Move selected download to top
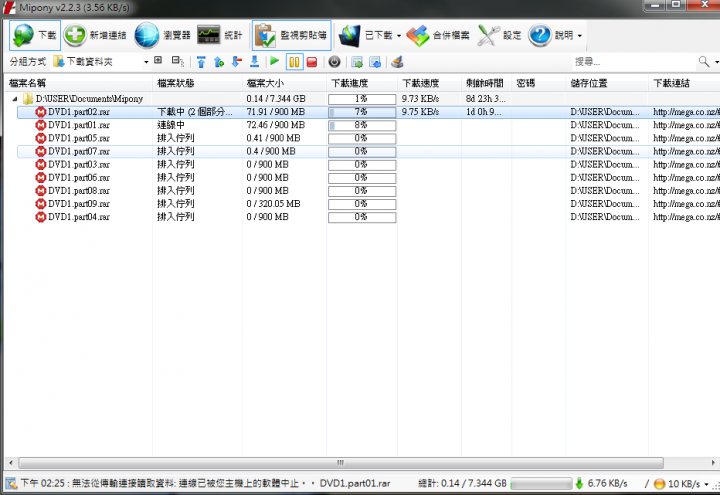Screen dimensions: 720x495 click(x=201, y=62)
